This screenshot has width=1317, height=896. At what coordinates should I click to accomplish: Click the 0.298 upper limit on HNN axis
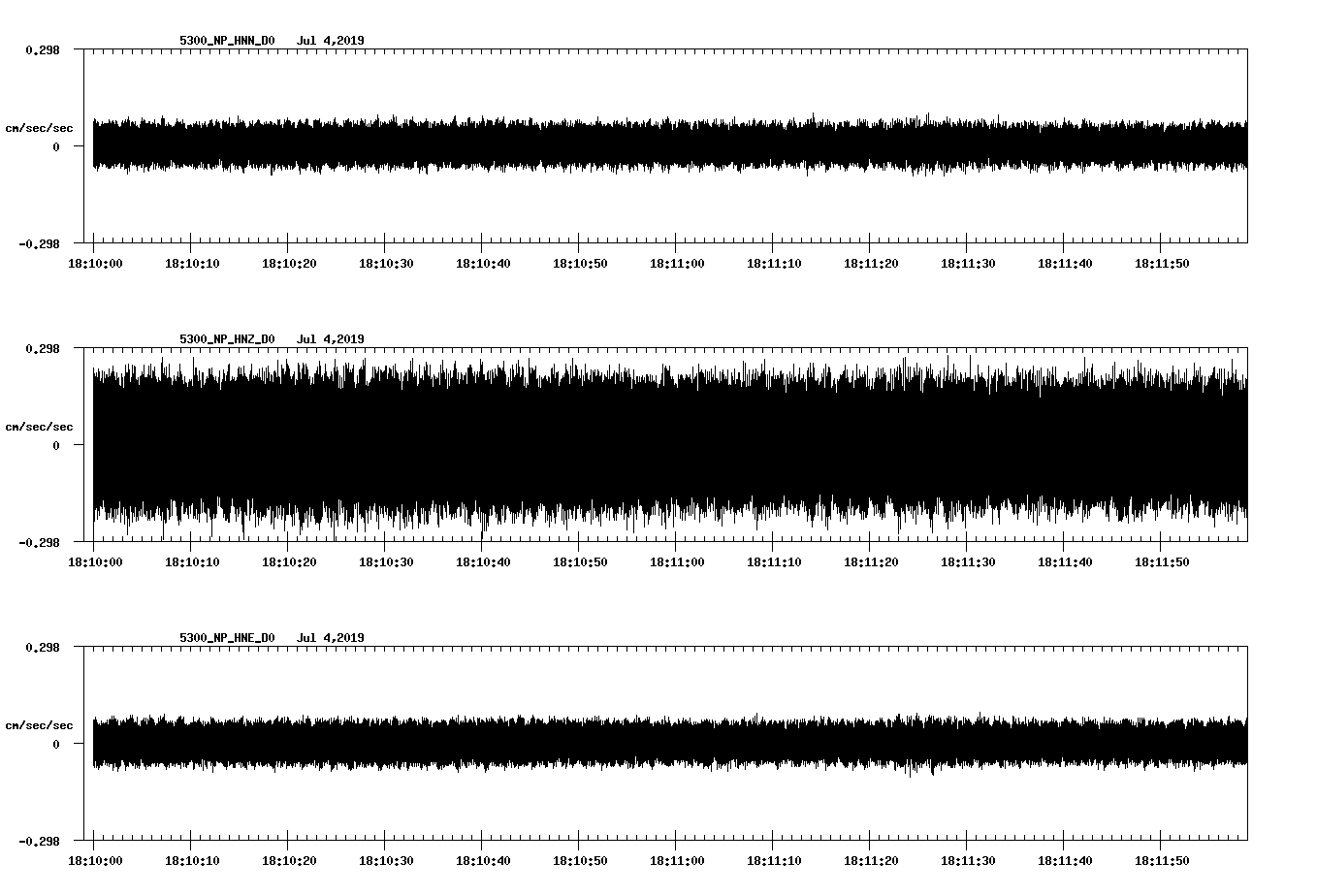click(x=43, y=49)
